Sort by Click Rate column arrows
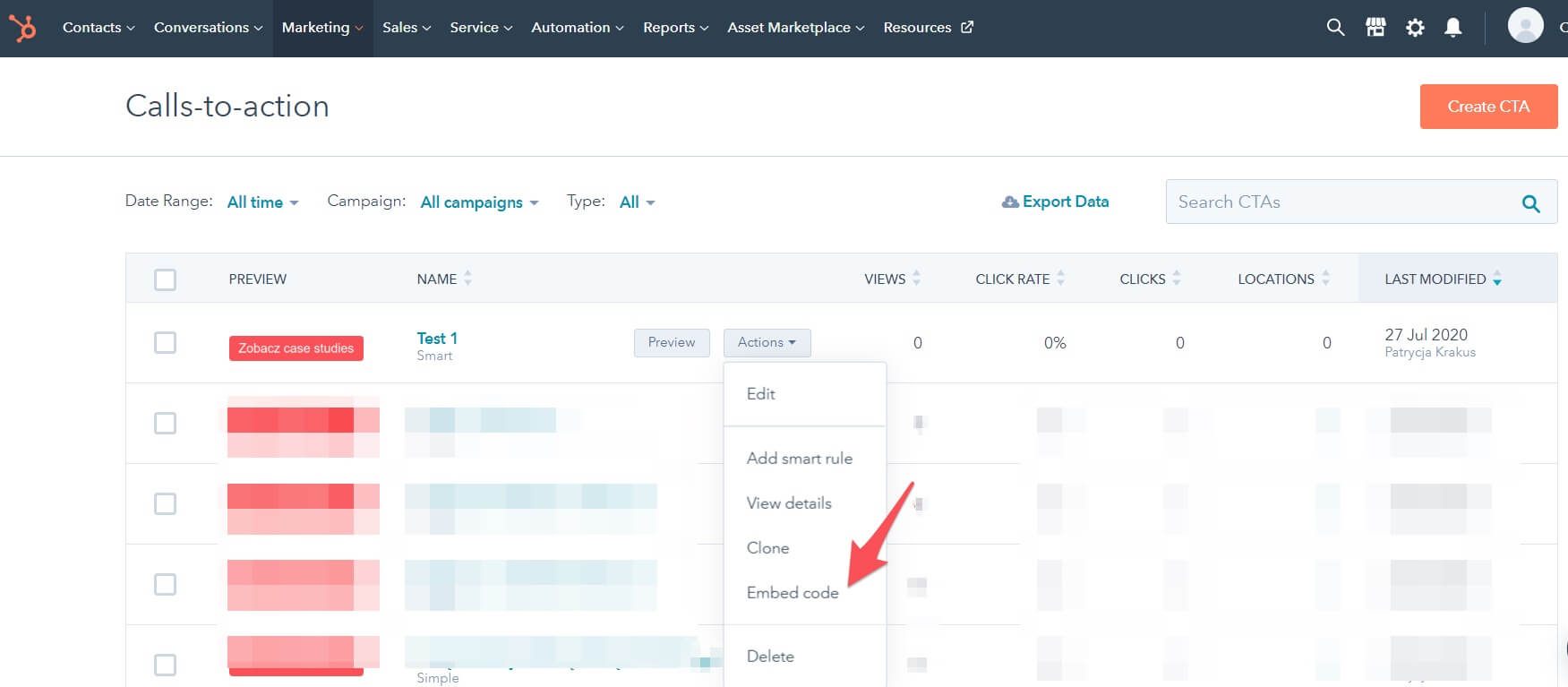1568x687 pixels. pos(1060,279)
